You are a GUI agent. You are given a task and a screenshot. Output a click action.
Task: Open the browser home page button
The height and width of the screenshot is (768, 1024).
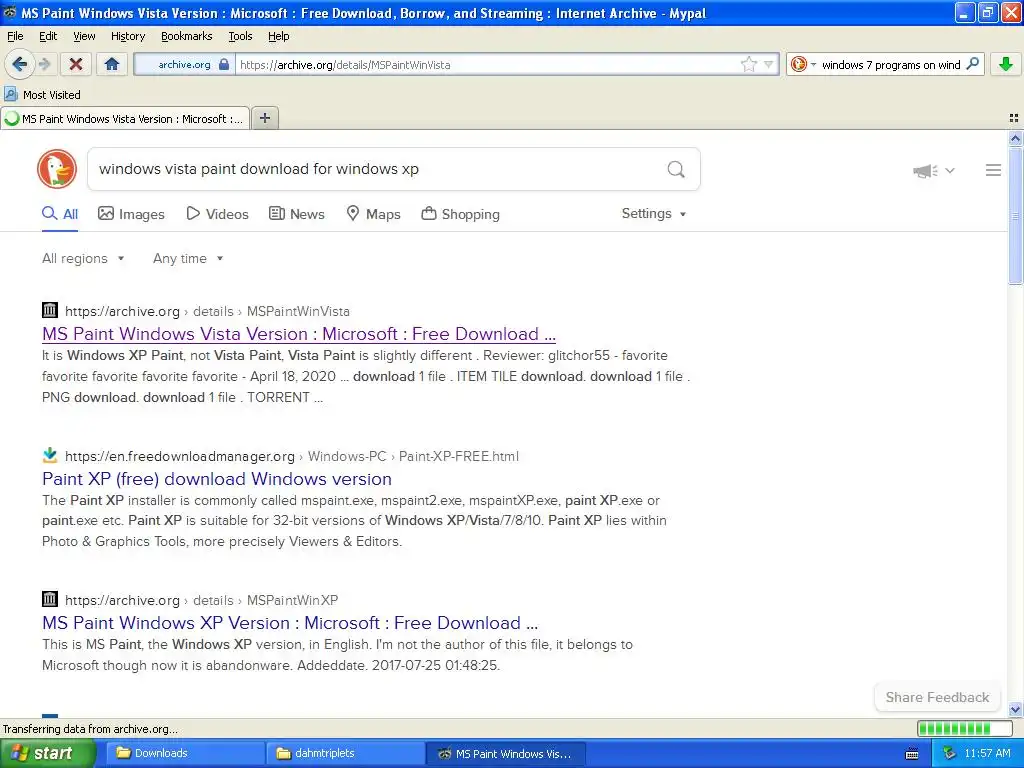(x=112, y=64)
